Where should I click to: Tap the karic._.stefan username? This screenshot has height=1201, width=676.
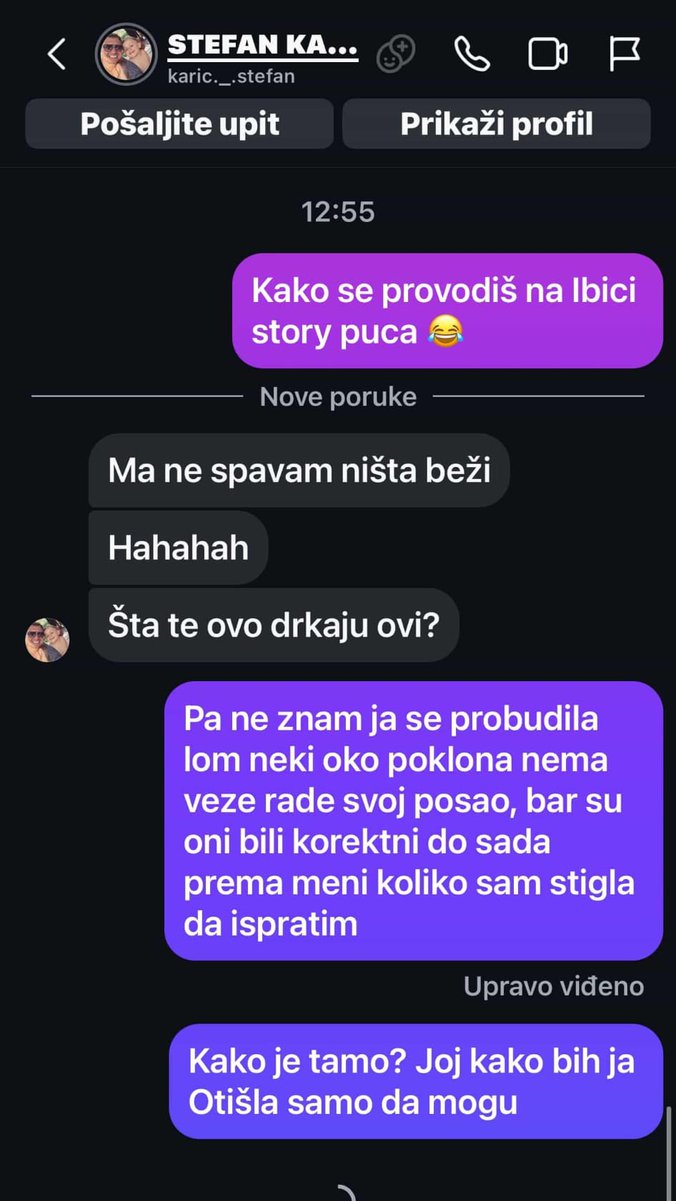[x=231, y=76]
